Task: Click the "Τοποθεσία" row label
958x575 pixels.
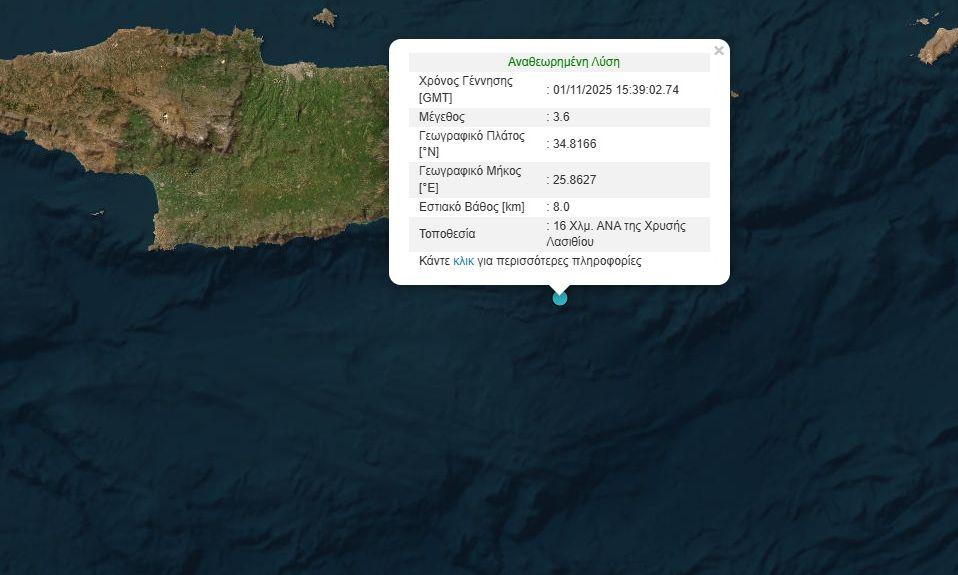Action: (x=447, y=234)
